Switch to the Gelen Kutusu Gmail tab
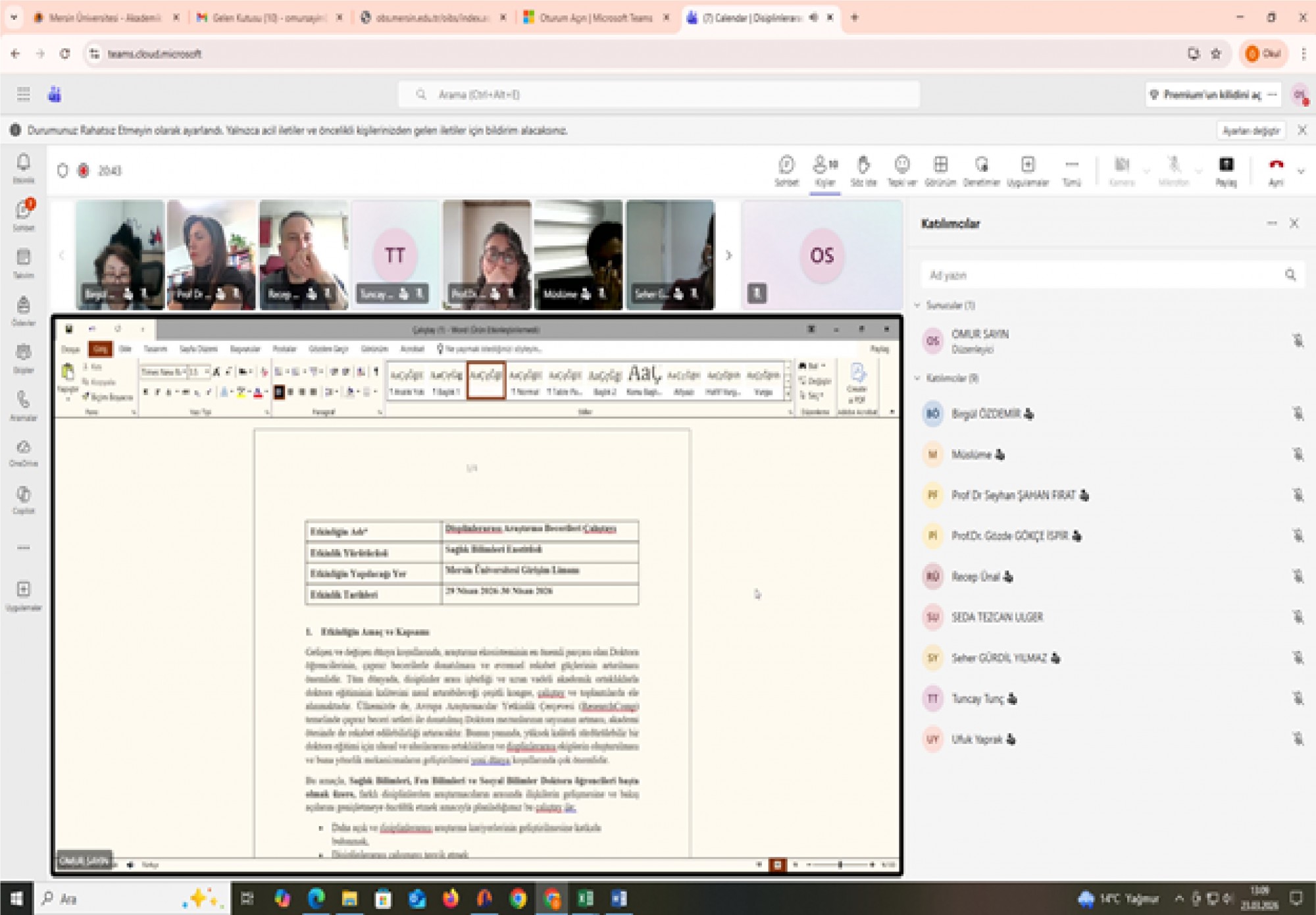The height and width of the screenshot is (915, 1316). click(x=268, y=18)
